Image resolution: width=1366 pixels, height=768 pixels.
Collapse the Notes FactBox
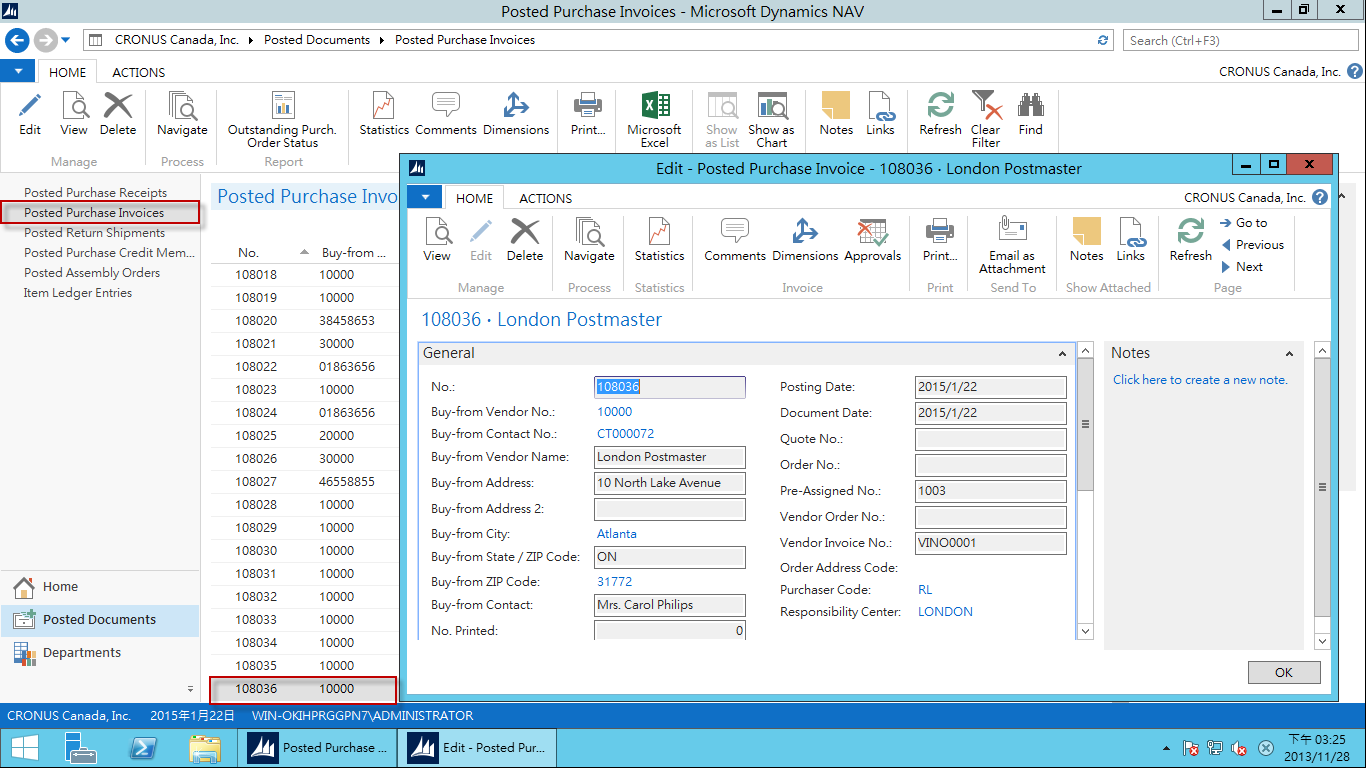1289,354
